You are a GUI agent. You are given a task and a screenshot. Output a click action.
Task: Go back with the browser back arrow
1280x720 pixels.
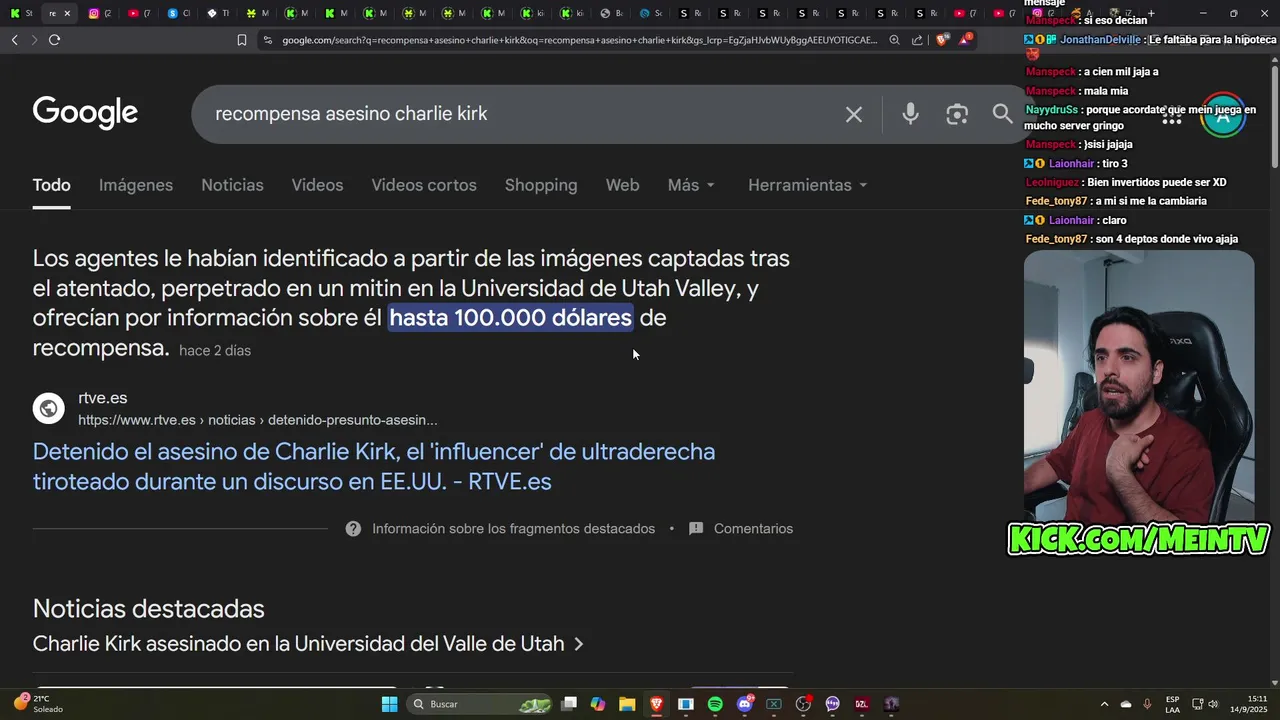15,40
